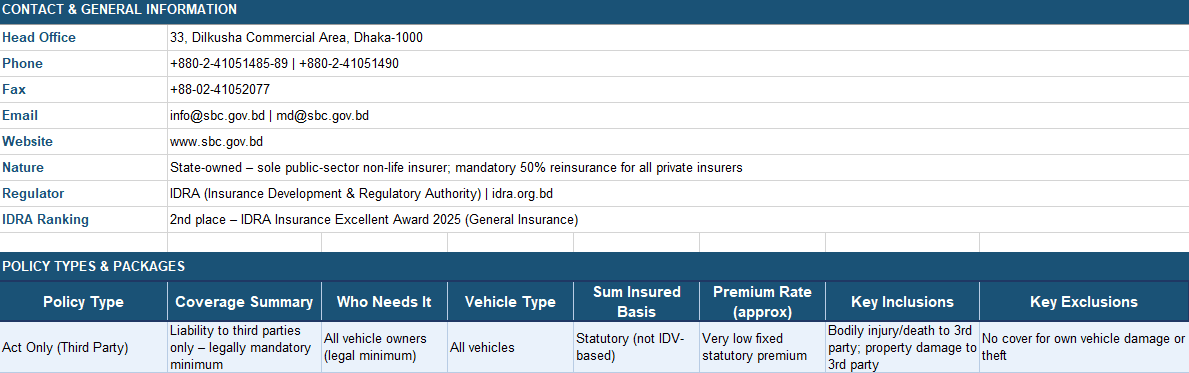
Task: Click the Key Inclusions column header
Action: pyautogui.click(x=902, y=302)
